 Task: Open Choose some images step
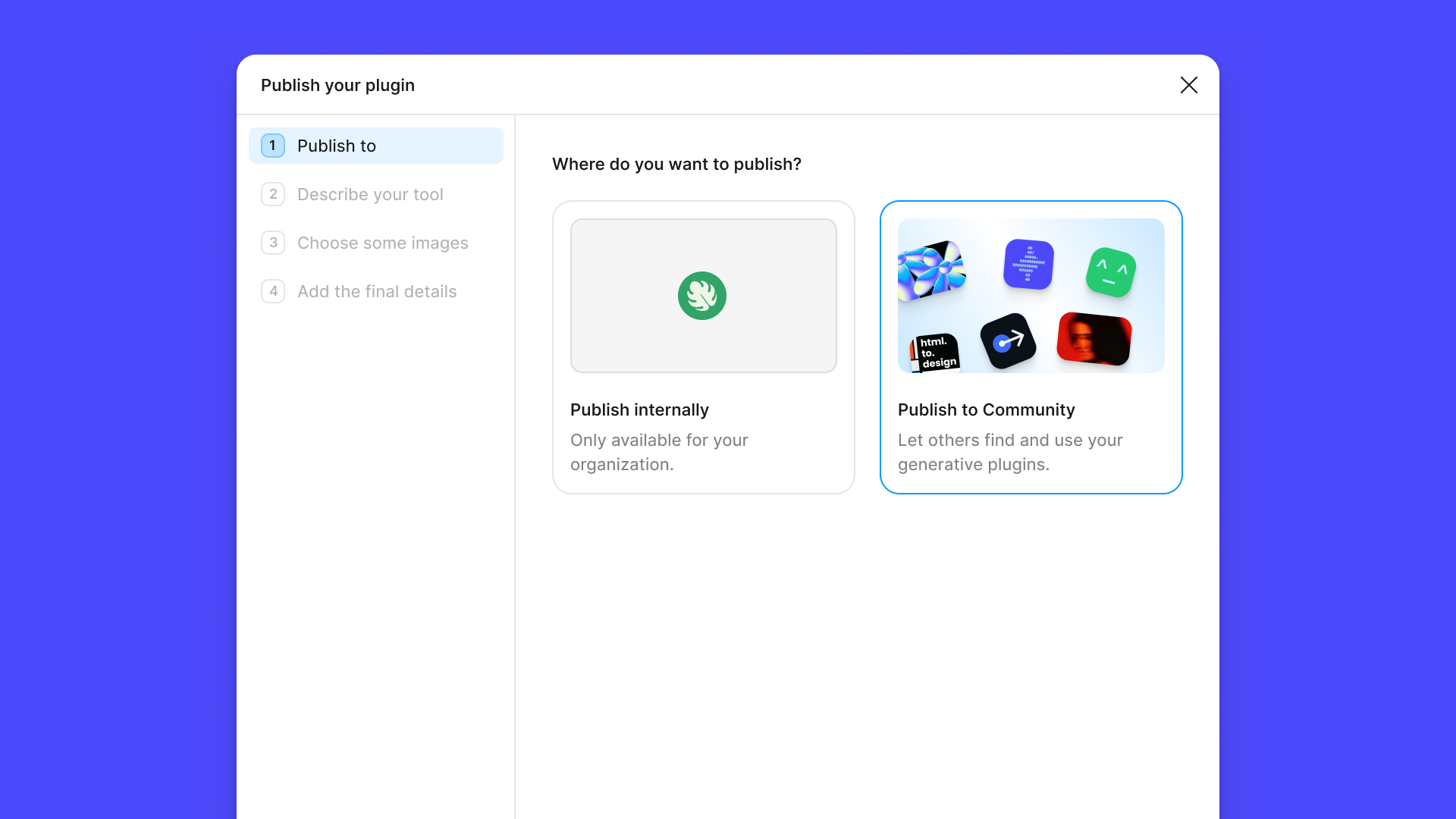click(x=376, y=243)
